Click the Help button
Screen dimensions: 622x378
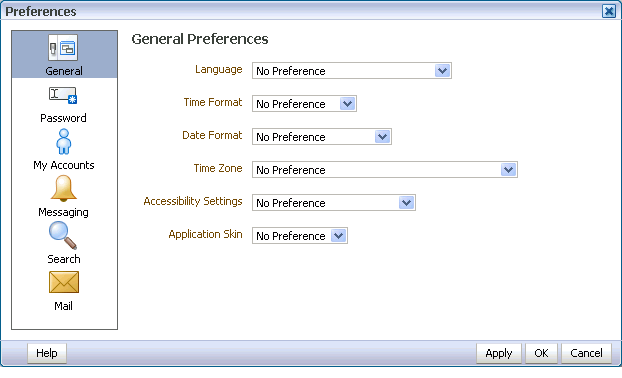pos(47,353)
